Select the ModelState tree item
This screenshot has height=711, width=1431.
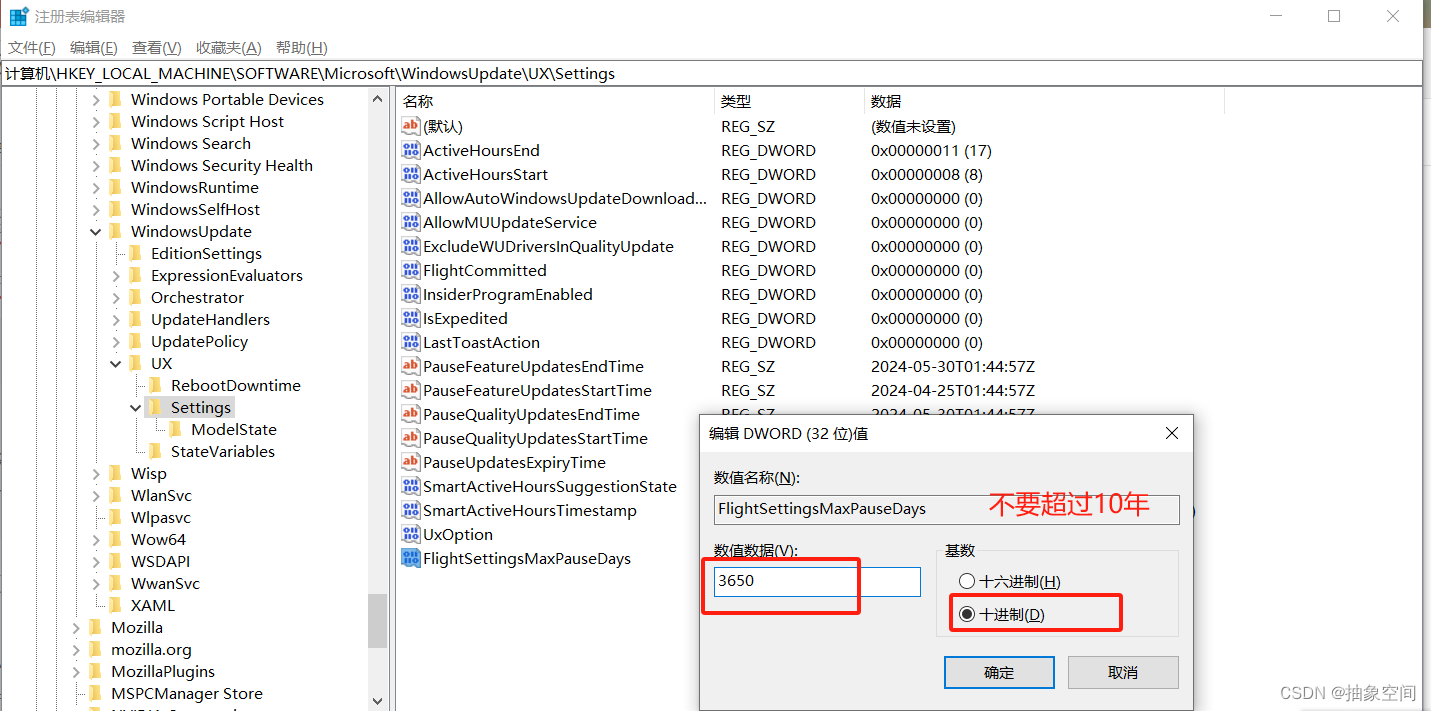coord(234,429)
